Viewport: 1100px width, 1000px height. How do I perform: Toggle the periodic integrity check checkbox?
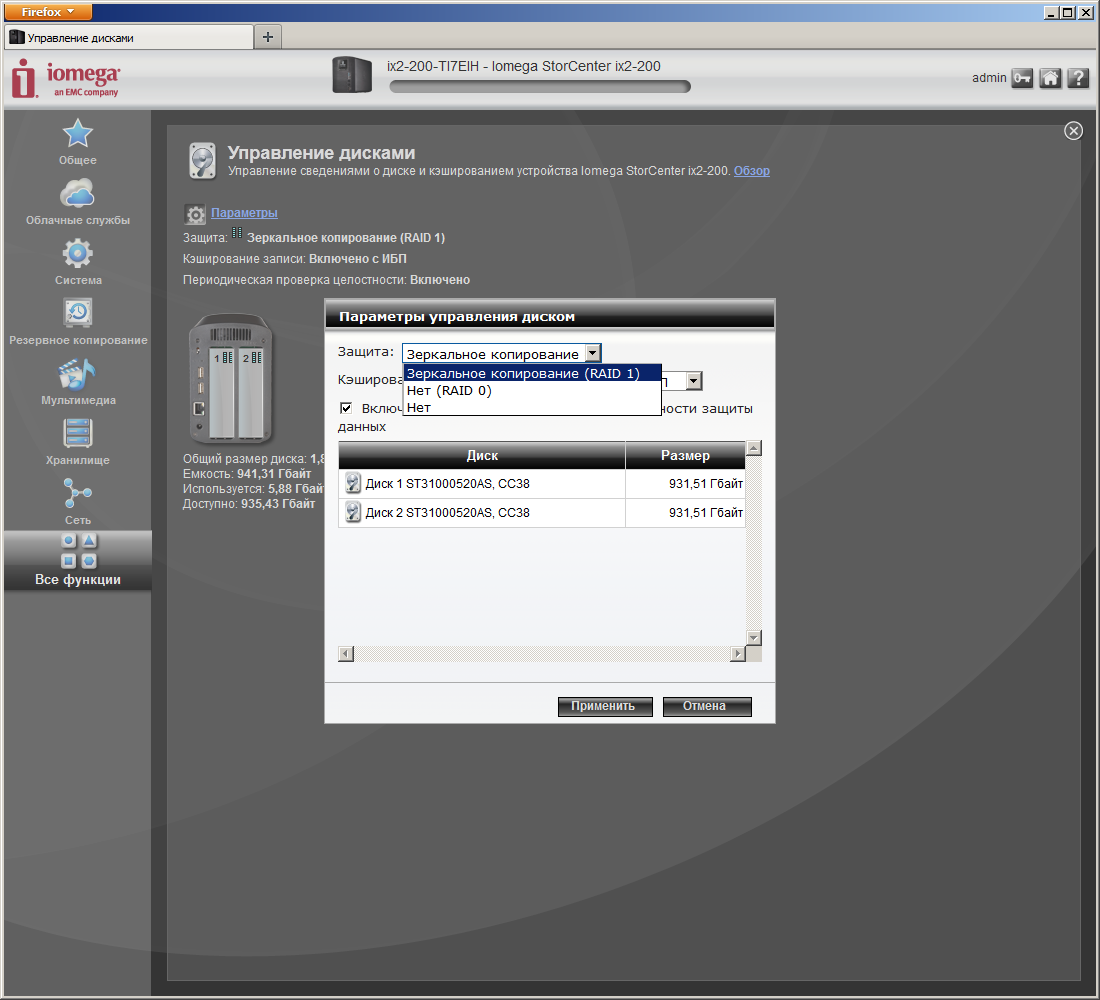coord(346,408)
